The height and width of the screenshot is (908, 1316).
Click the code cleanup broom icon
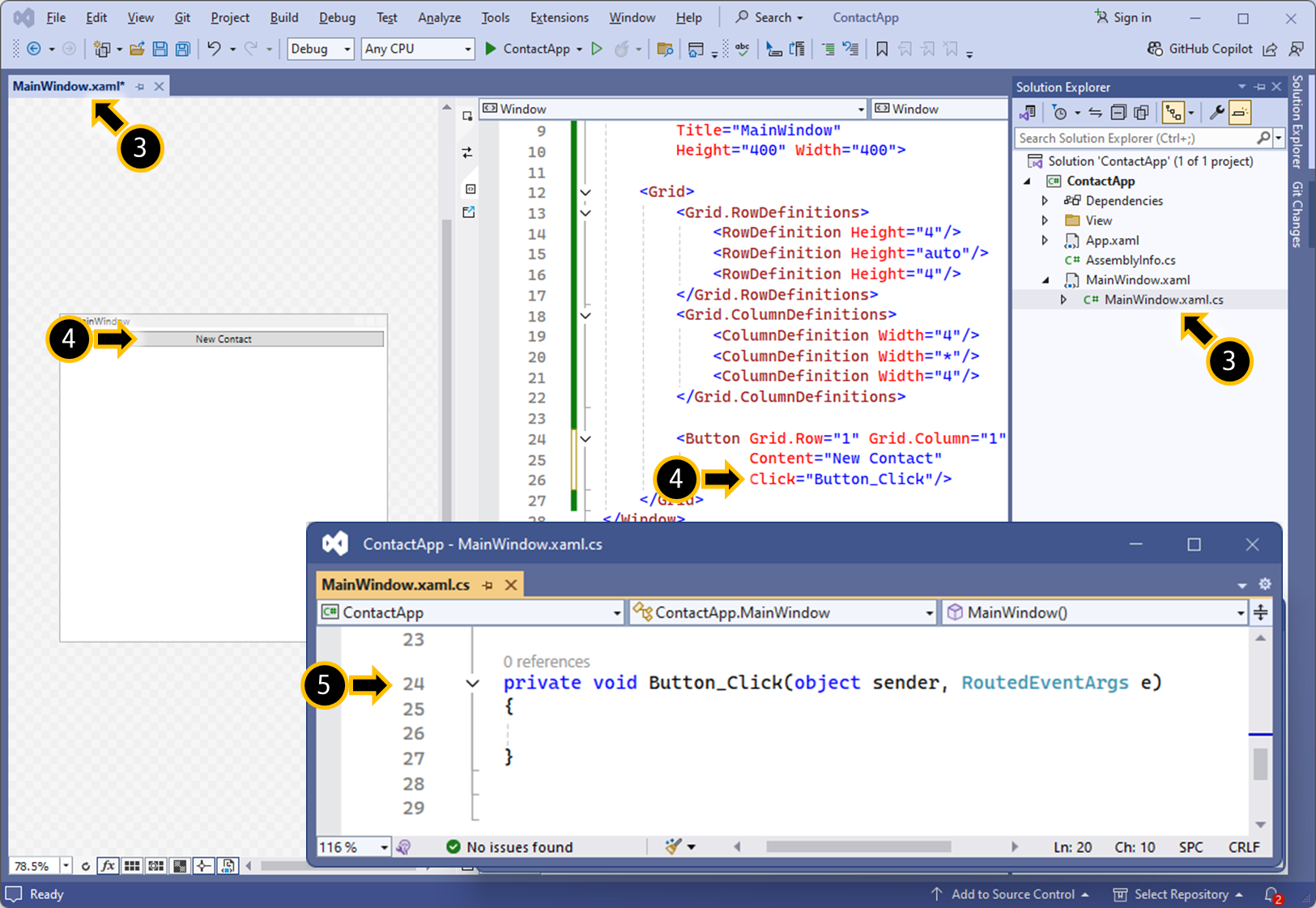[673, 847]
